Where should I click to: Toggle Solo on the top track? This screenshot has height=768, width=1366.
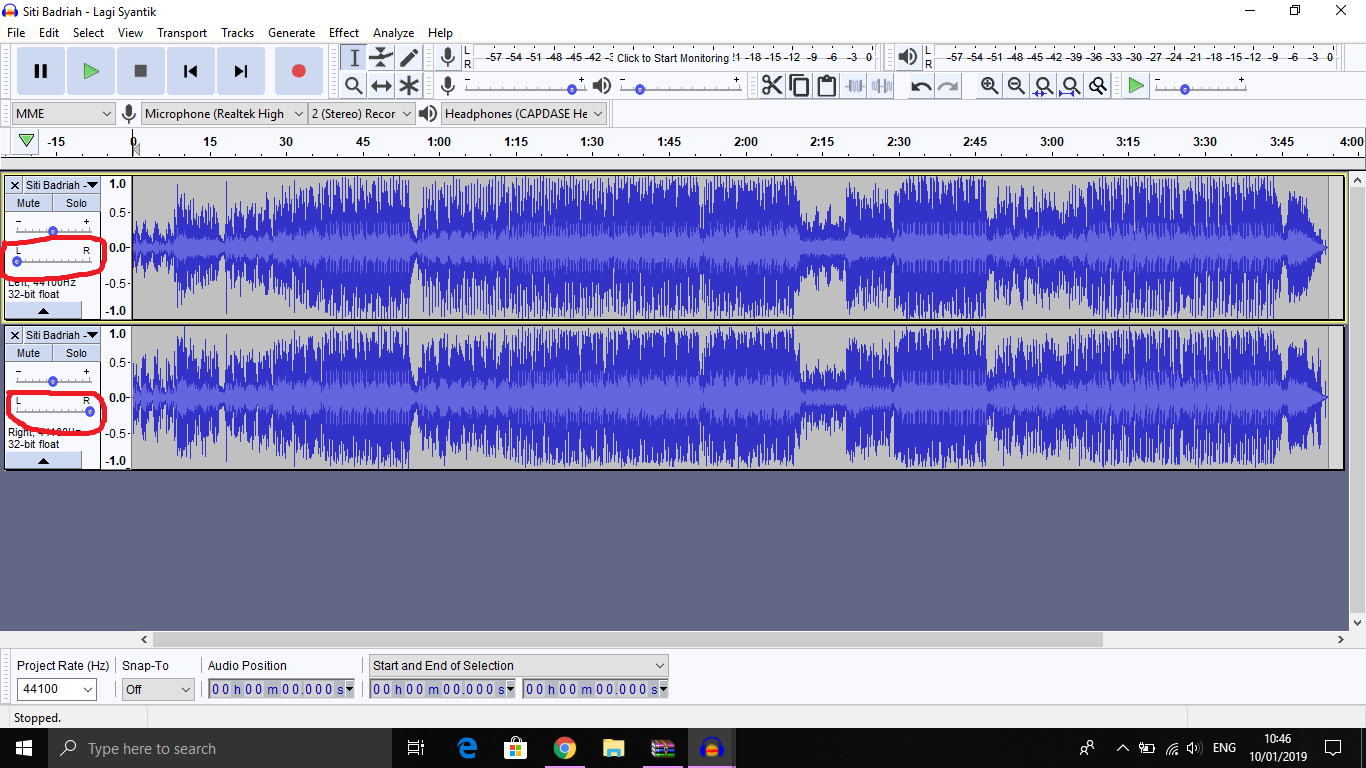[x=76, y=203]
